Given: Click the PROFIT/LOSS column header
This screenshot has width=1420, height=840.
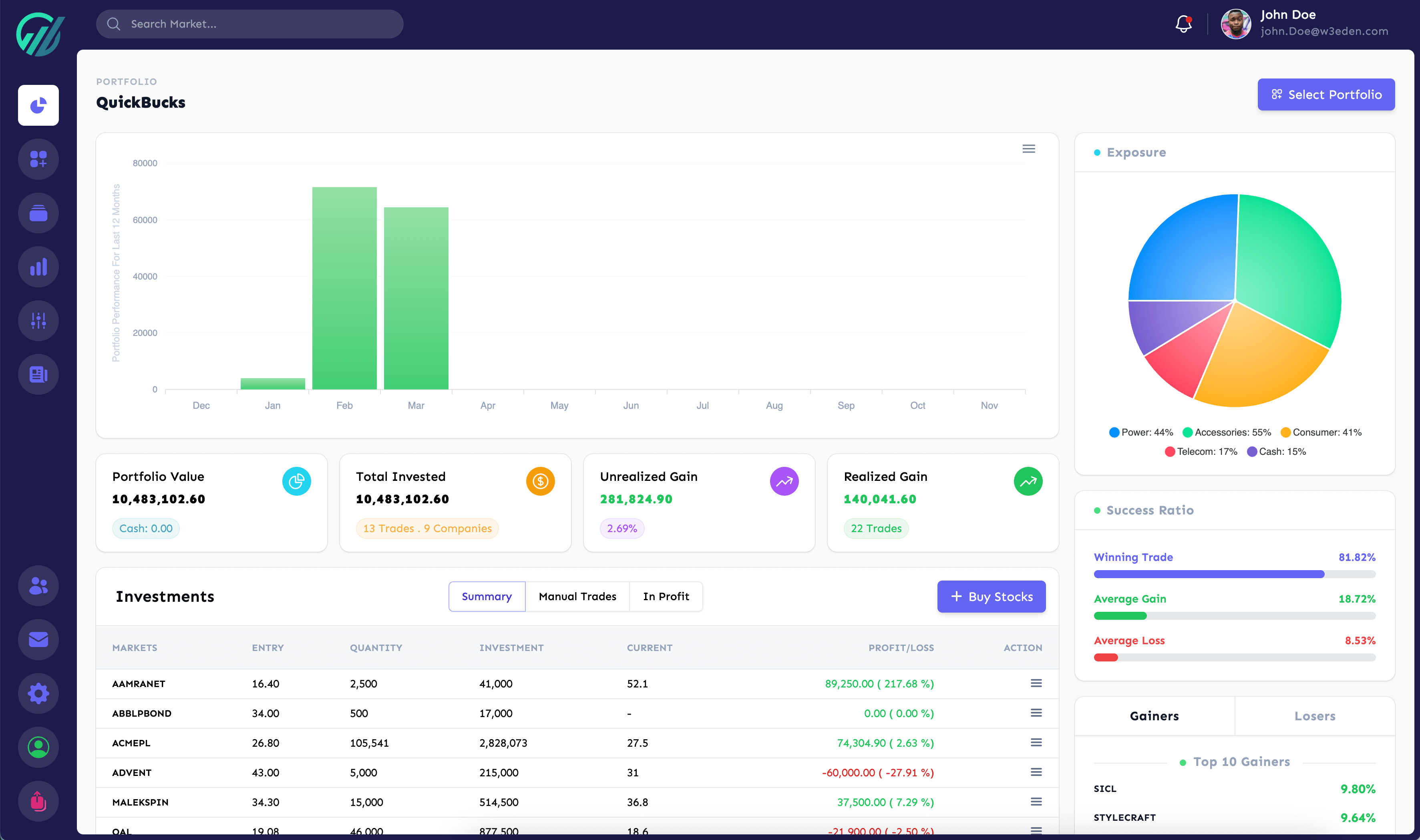Looking at the screenshot, I should [901, 647].
